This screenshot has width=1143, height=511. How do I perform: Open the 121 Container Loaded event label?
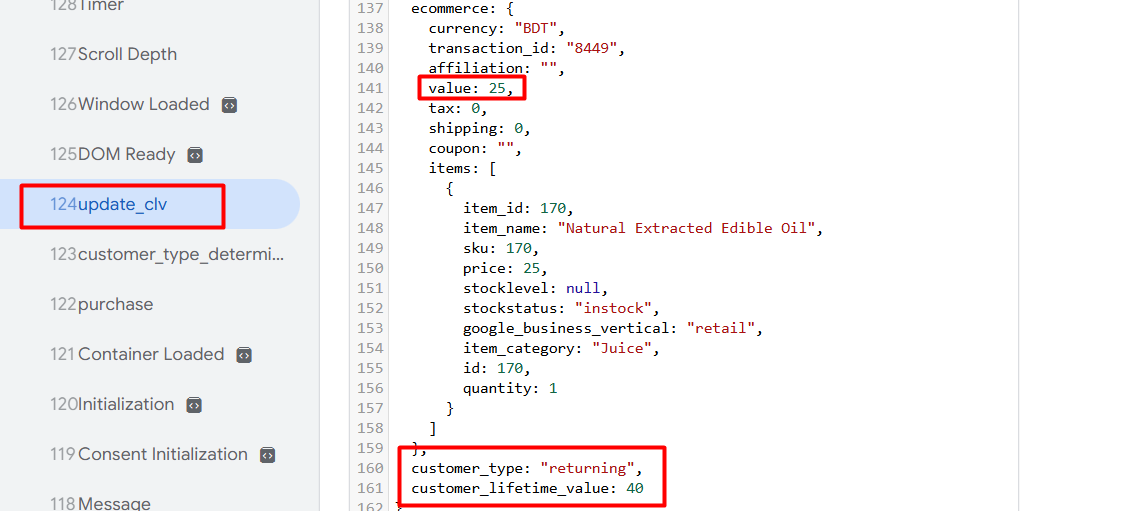(137, 354)
